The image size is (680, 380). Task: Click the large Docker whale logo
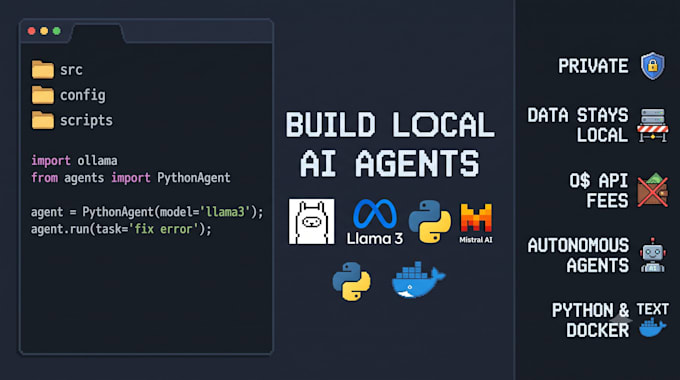pyautogui.click(x=418, y=280)
